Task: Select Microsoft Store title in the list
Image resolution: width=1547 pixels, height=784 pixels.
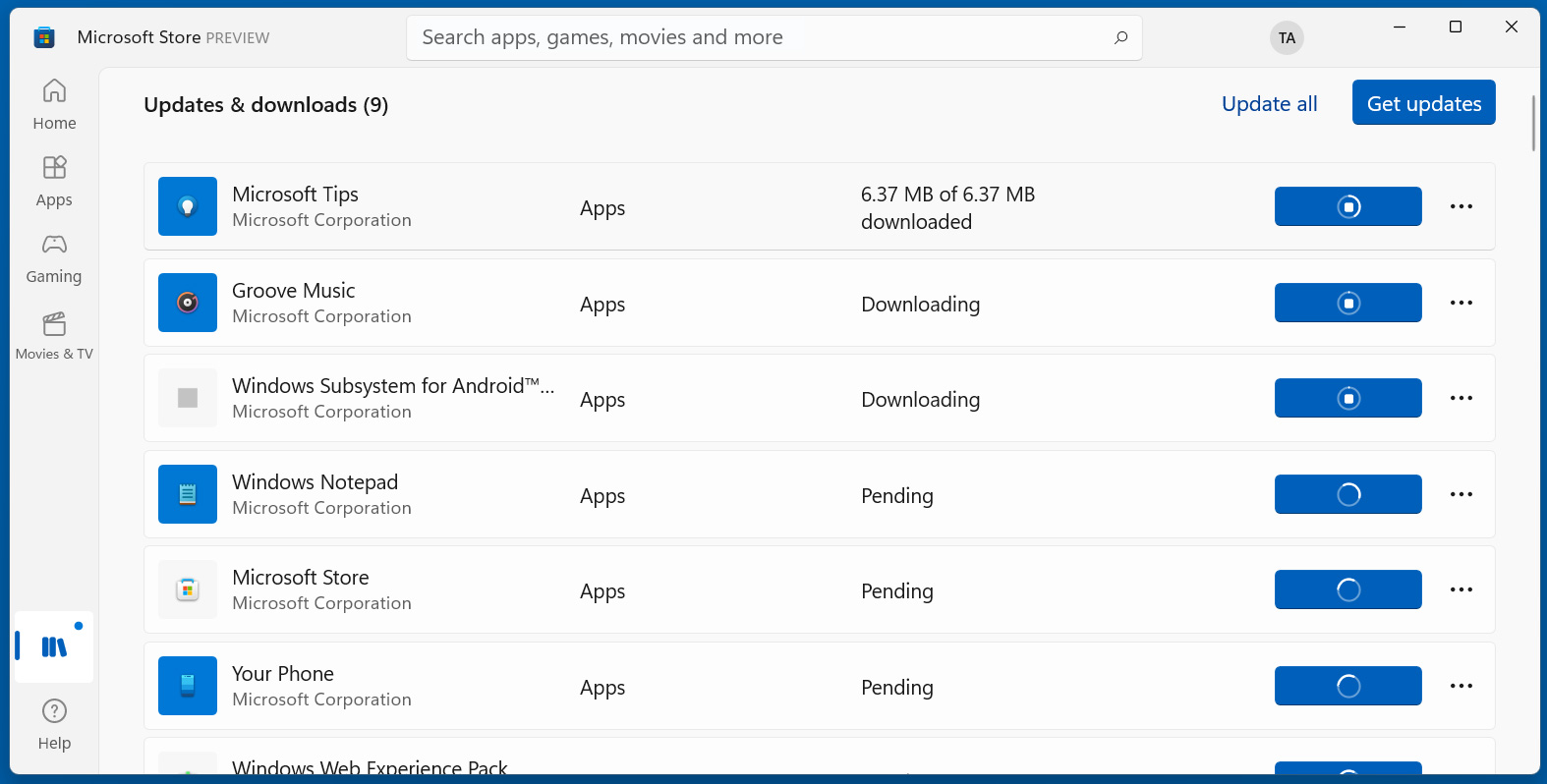Action: coord(301,578)
